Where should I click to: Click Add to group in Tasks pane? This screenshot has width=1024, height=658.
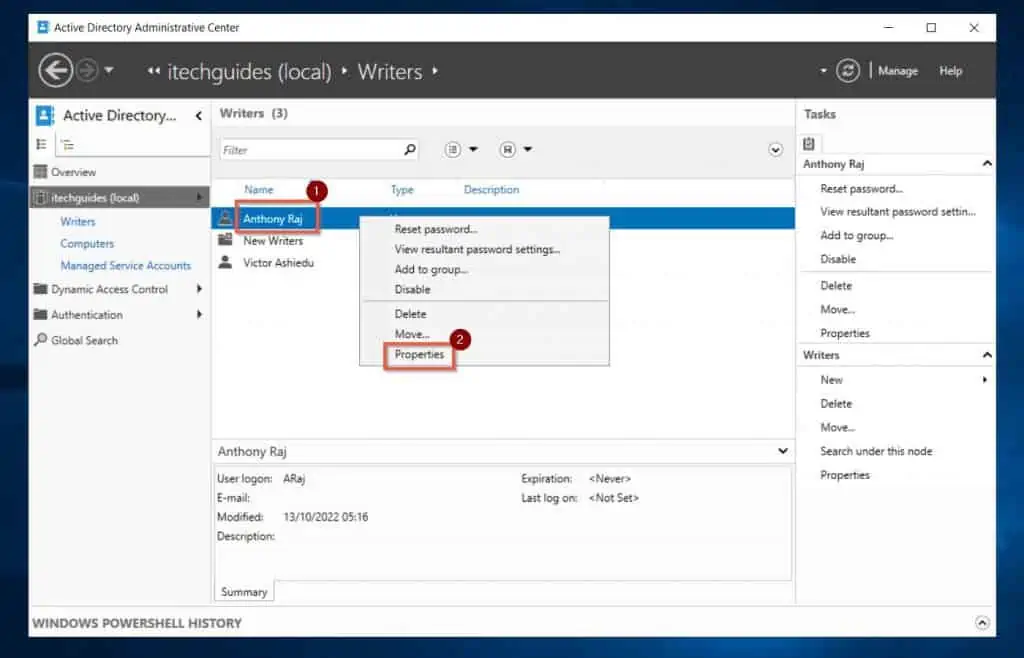[857, 236]
